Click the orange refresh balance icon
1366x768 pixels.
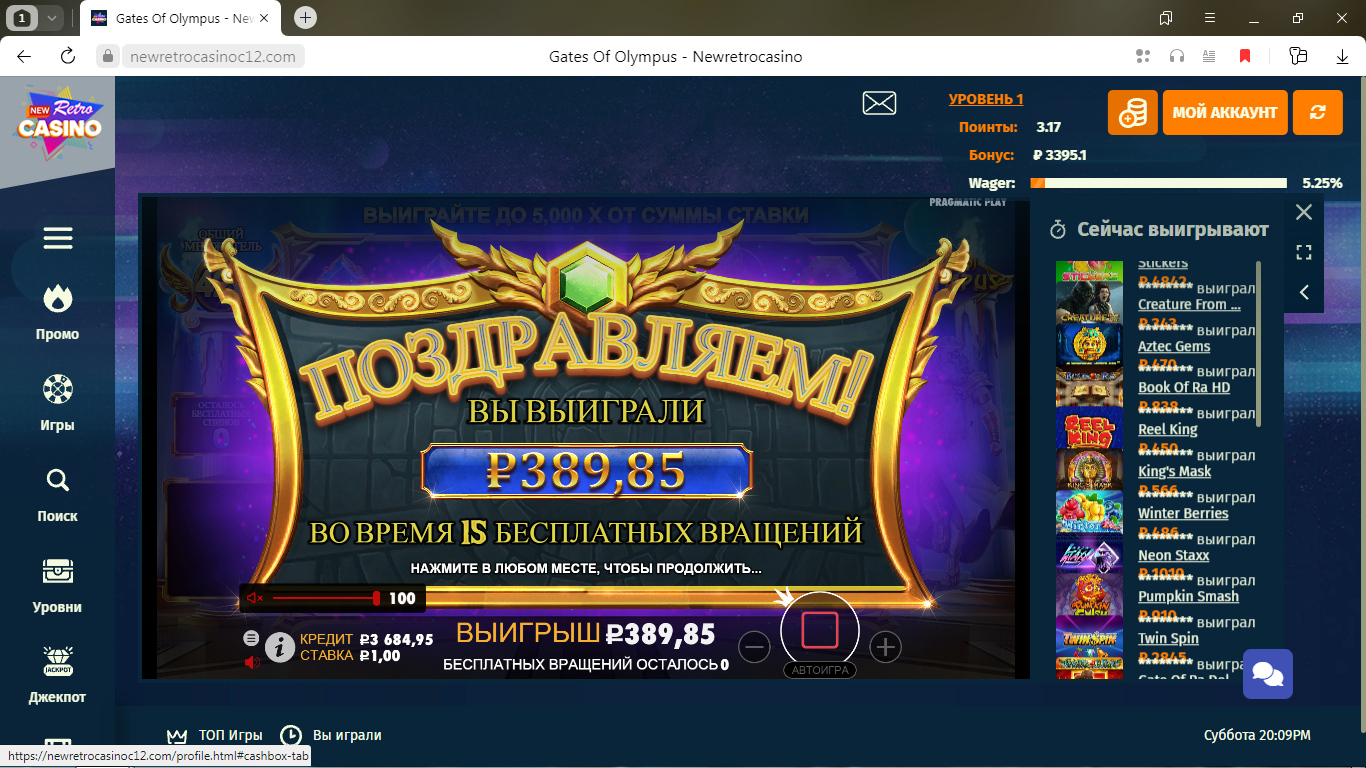pyautogui.click(x=1318, y=113)
